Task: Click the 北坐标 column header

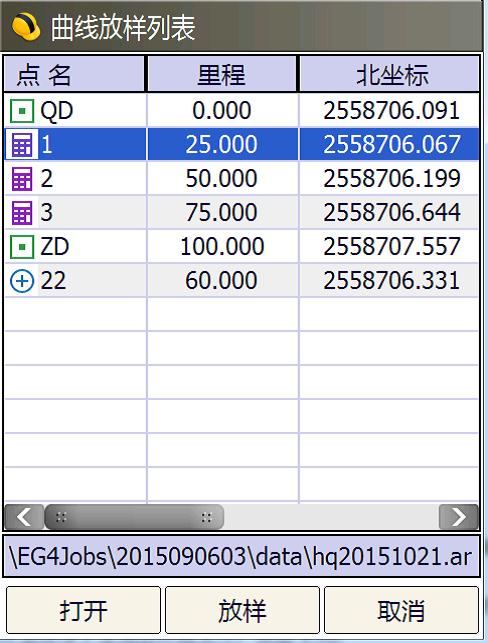Action: tap(389, 75)
